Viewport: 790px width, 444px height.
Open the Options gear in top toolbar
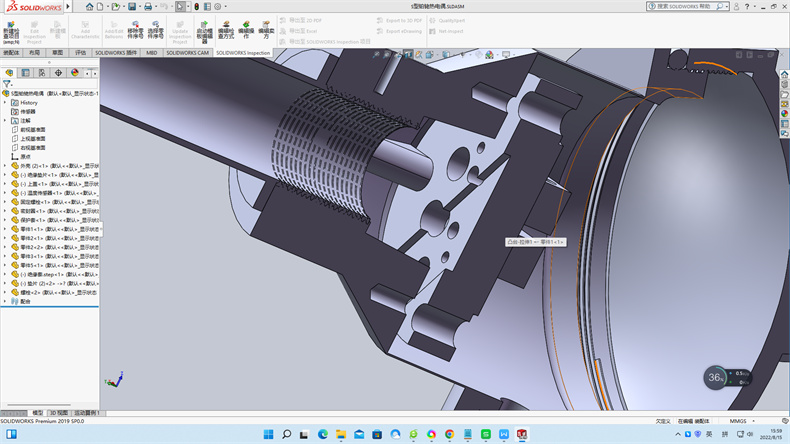pos(217,6)
